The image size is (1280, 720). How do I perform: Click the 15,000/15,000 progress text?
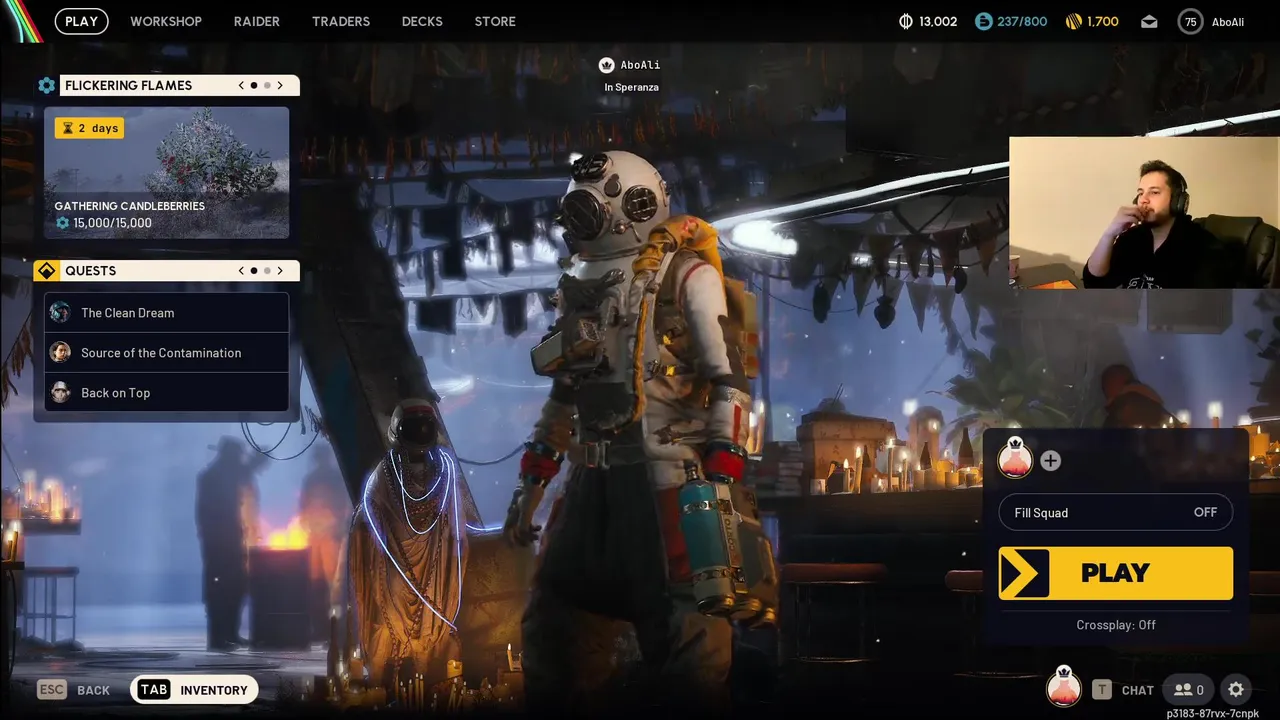click(112, 223)
